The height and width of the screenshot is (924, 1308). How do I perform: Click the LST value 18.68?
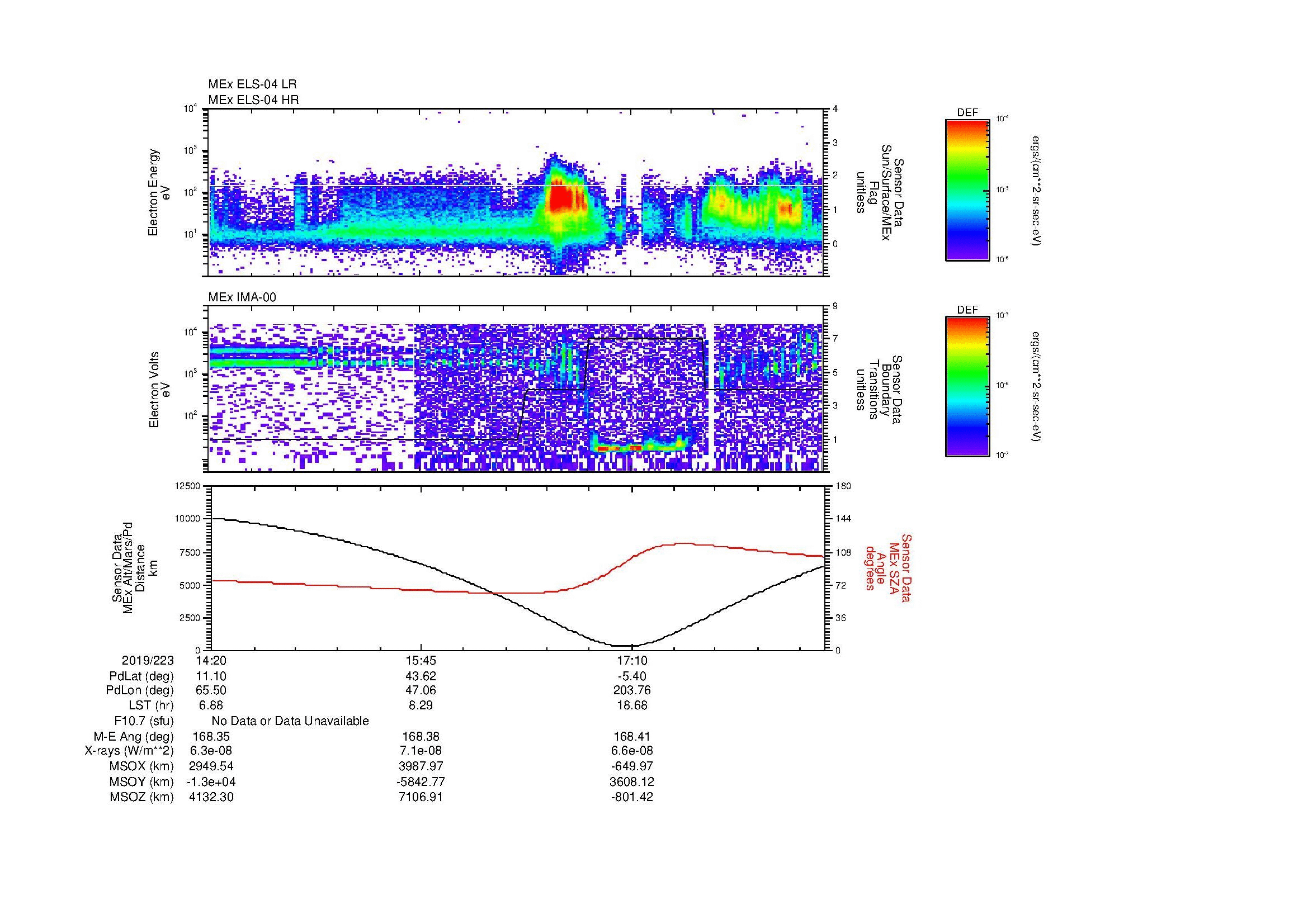(x=632, y=705)
